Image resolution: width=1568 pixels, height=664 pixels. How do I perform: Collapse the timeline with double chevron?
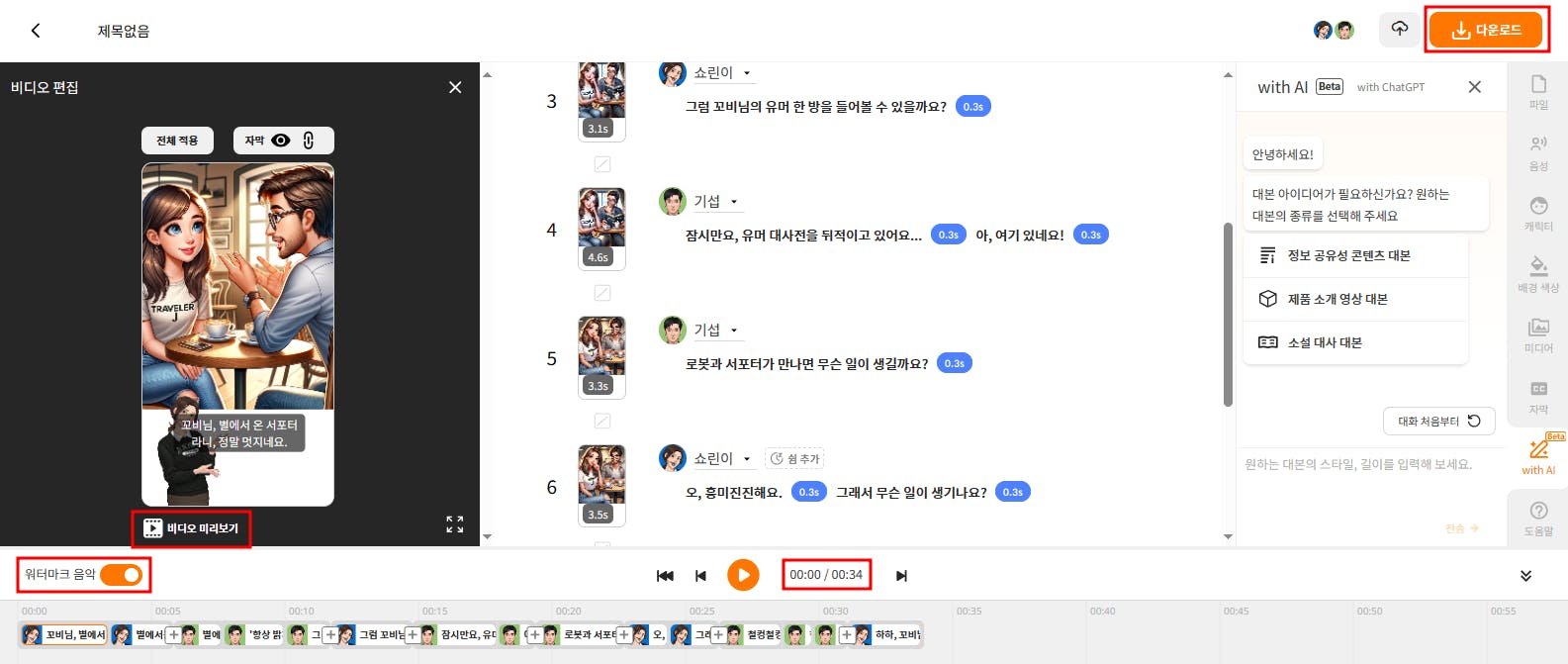(1525, 576)
